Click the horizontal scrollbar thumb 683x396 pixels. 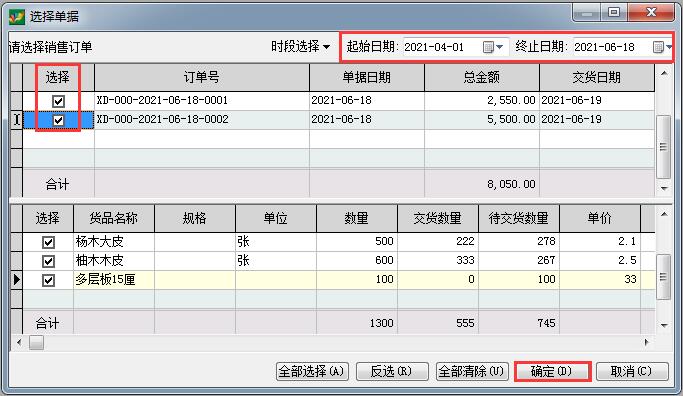pyautogui.click(x=37, y=343)
